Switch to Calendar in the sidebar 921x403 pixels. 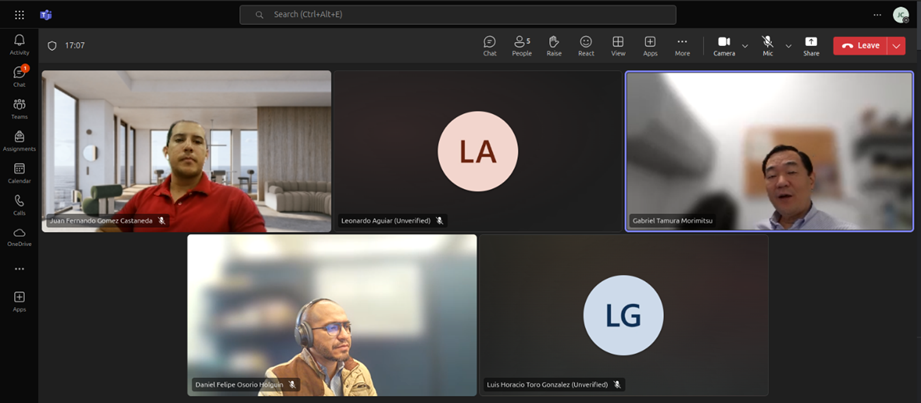(19, 173)
